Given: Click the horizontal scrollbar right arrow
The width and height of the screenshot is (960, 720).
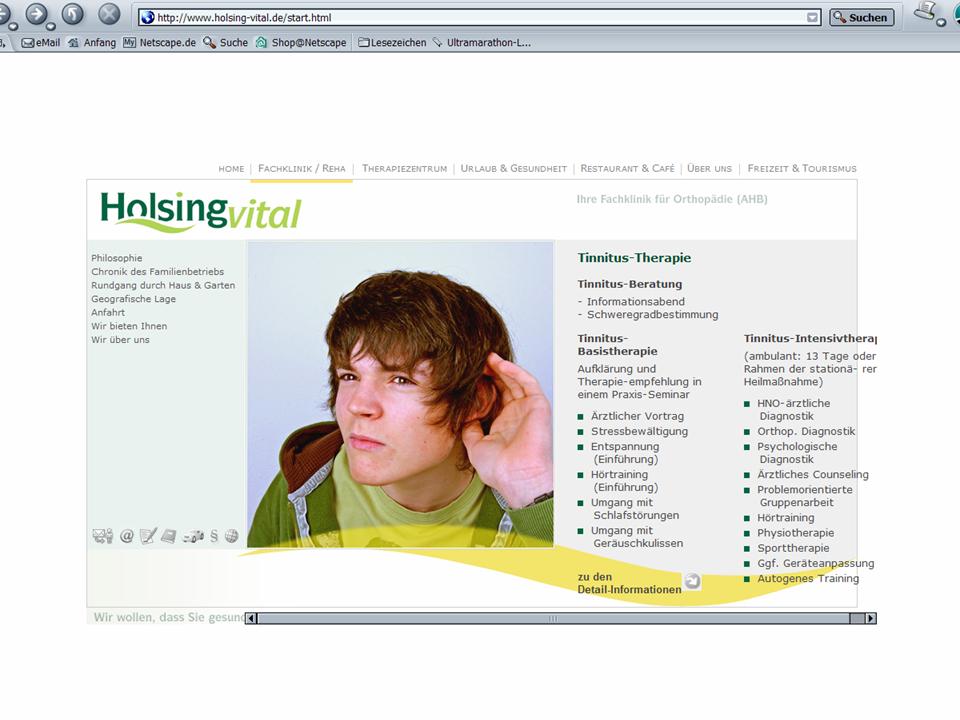Looking at the screenshot, I should (870, 618).
